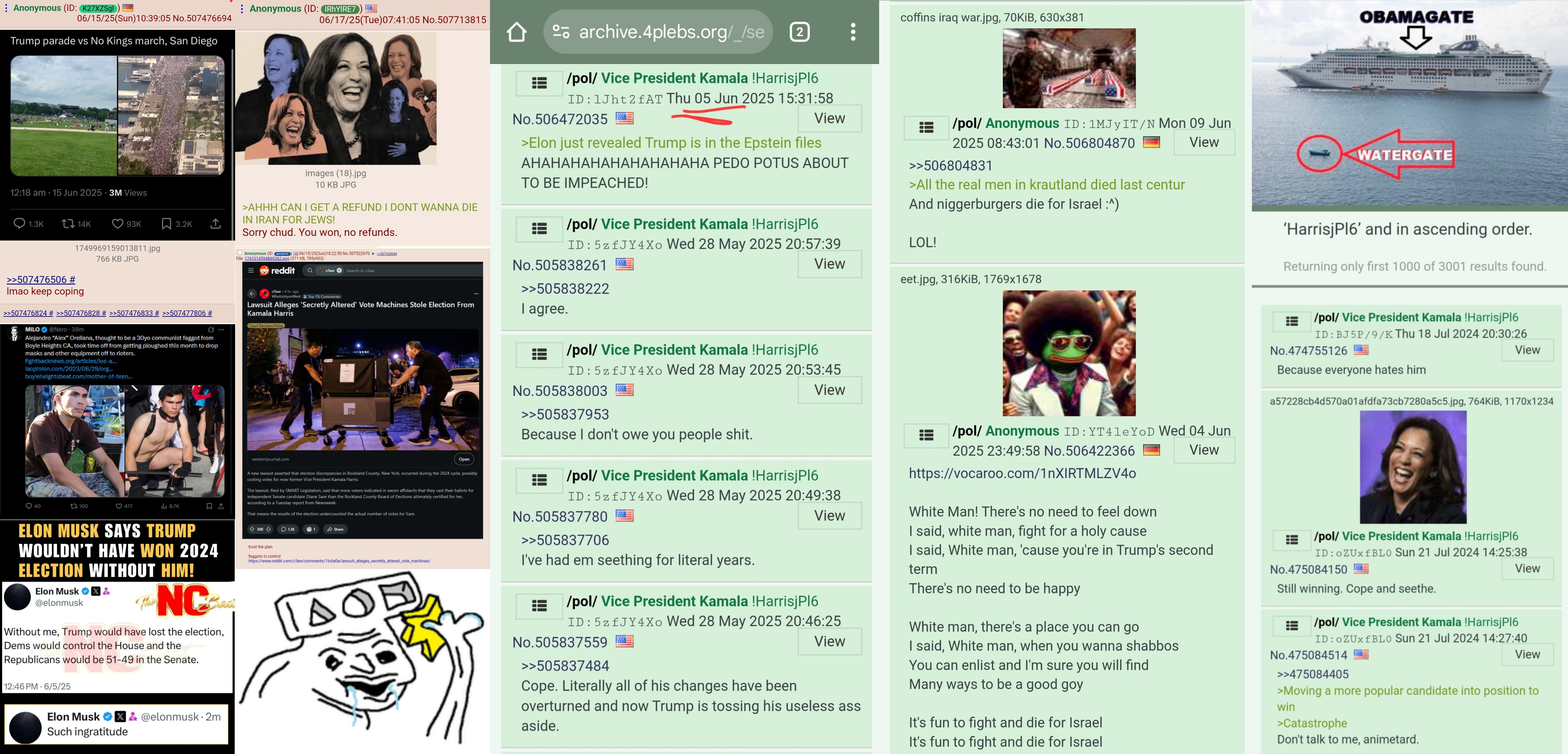Viewport: 1568px width, 754px height.
Task: Upvote the Reddit post with 30K
Action: coord(252,529)
